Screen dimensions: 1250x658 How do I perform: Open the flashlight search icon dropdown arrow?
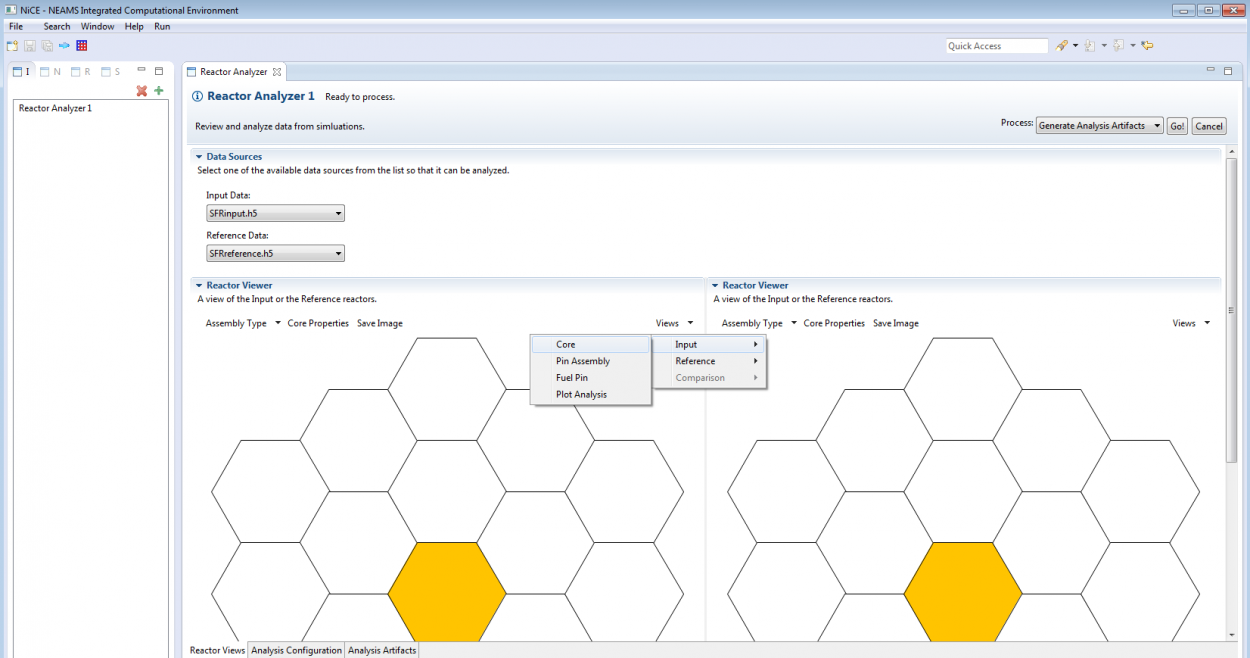[1076, 46]
